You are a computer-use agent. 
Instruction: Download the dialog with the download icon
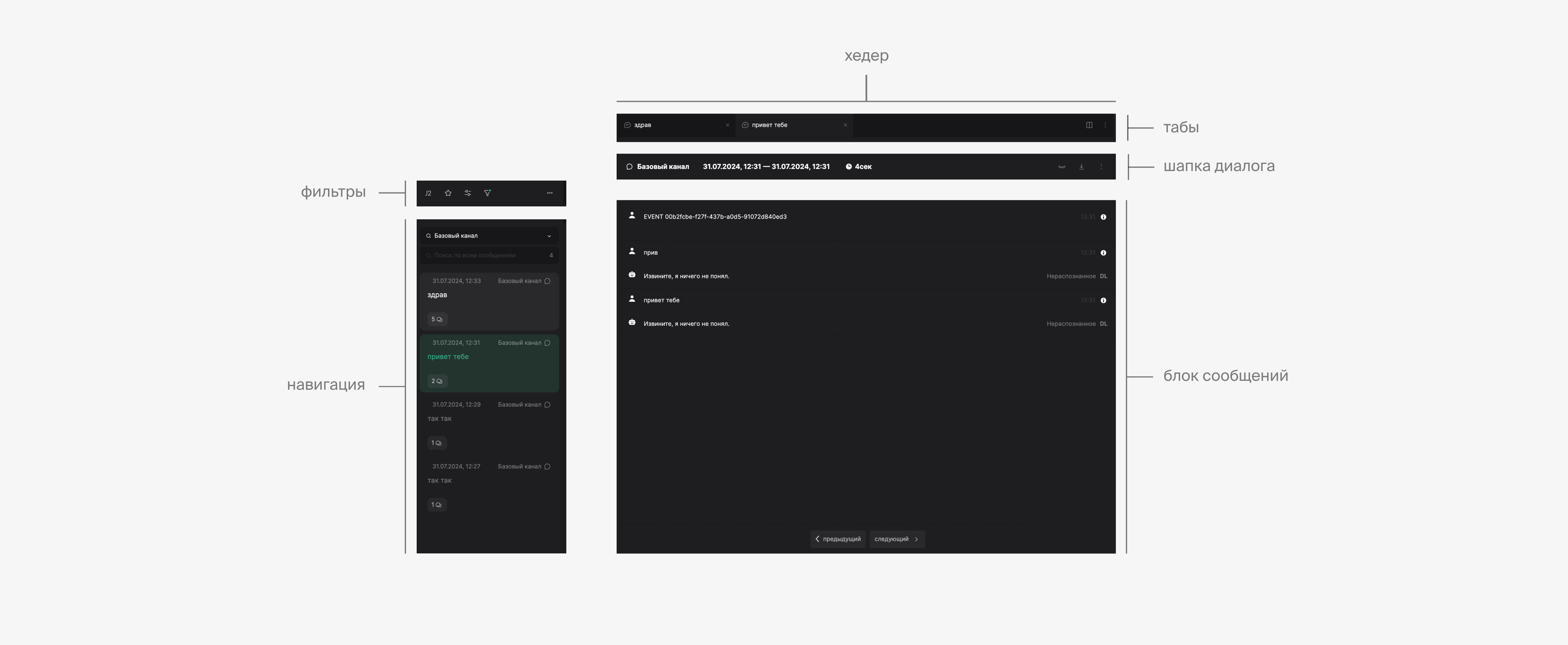[1082, 167]
